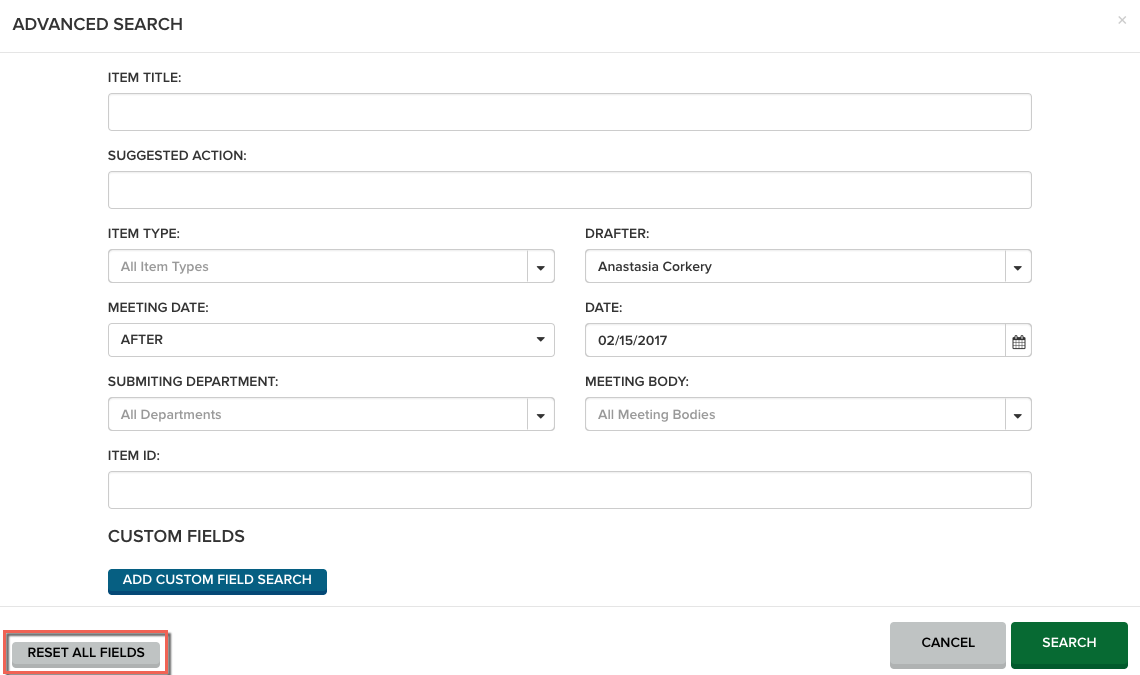Run the search with the green Search button
The image size is (1140, 675).
point(1069,643)
